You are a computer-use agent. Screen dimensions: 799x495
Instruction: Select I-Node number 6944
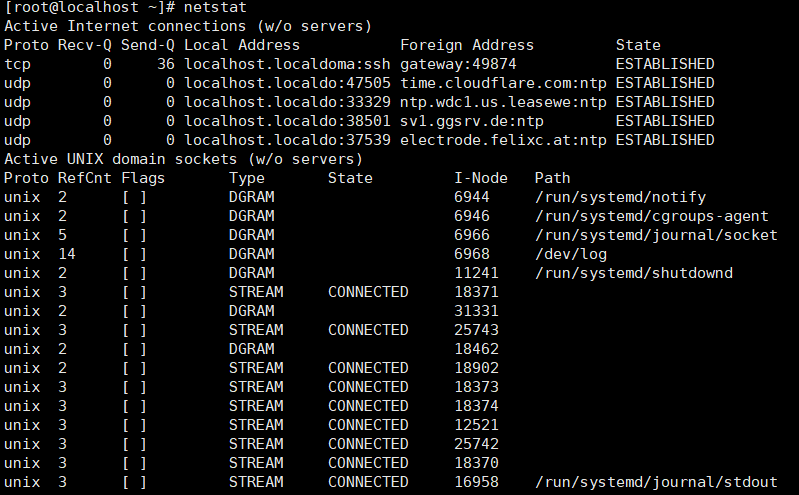[471, 197]
